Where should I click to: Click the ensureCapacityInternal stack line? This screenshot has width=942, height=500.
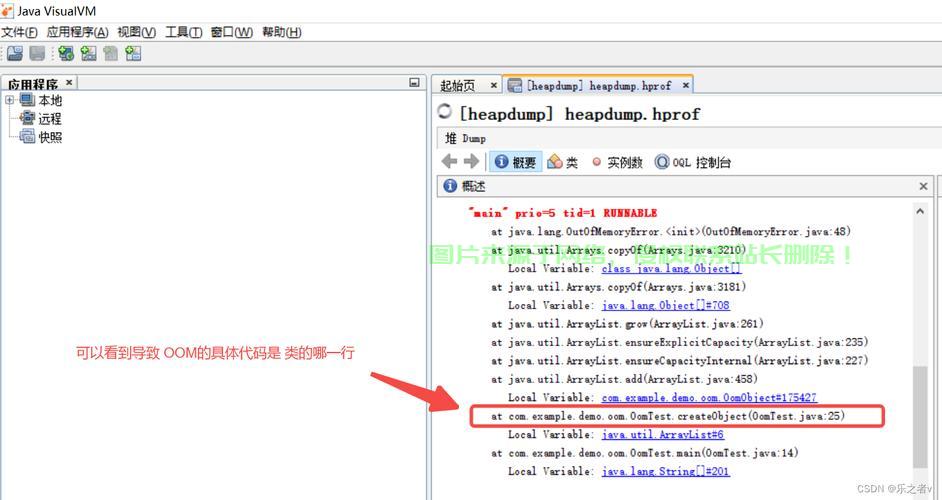679,360
